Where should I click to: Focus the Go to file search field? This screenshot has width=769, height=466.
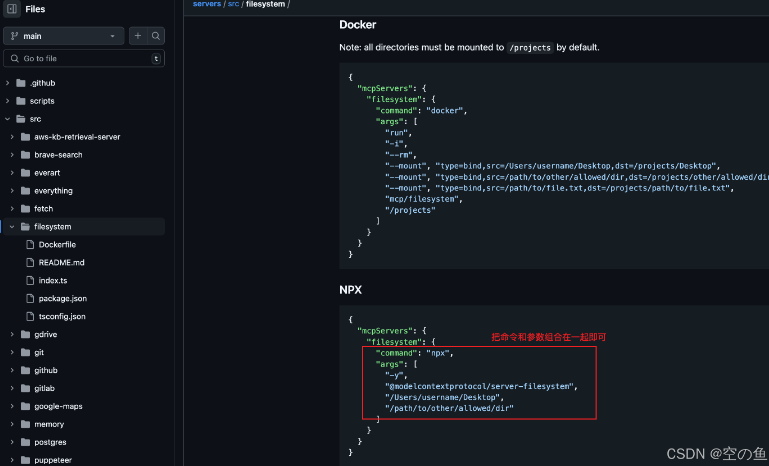pos(85,59)
